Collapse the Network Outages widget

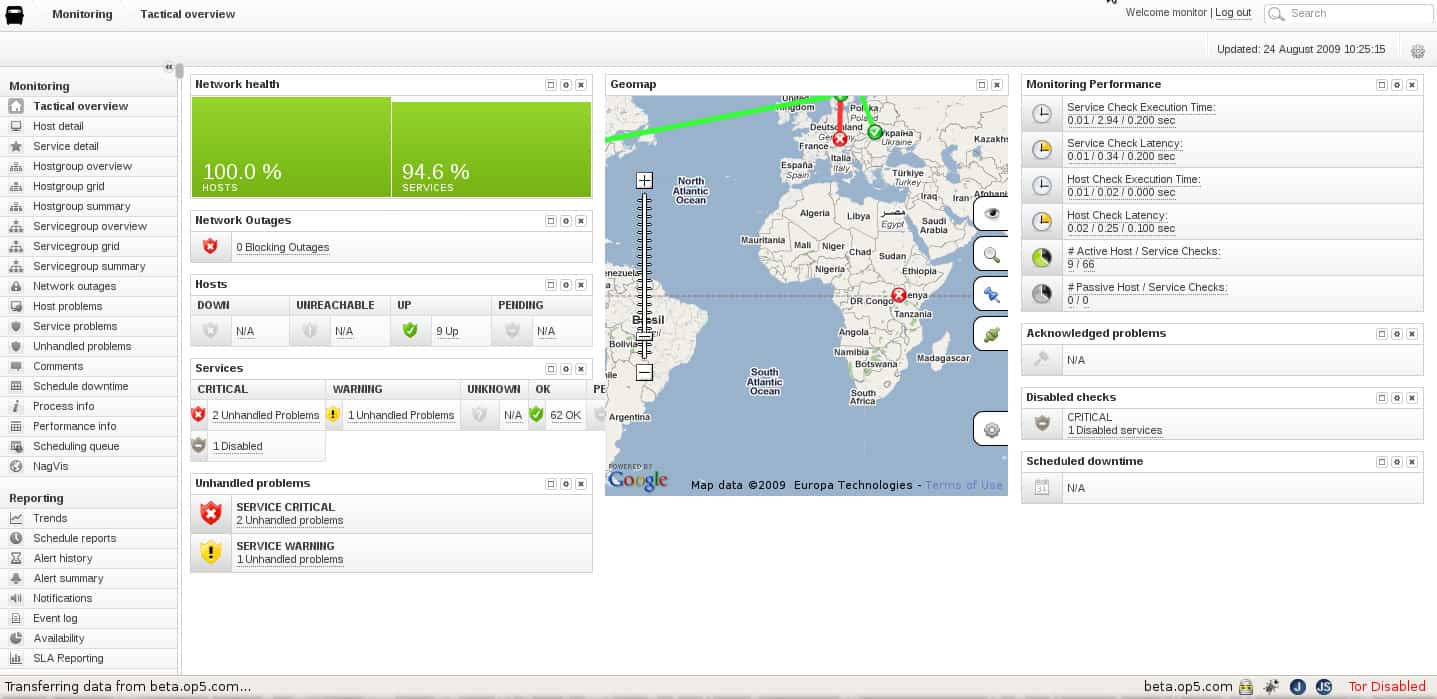[551, 221]
